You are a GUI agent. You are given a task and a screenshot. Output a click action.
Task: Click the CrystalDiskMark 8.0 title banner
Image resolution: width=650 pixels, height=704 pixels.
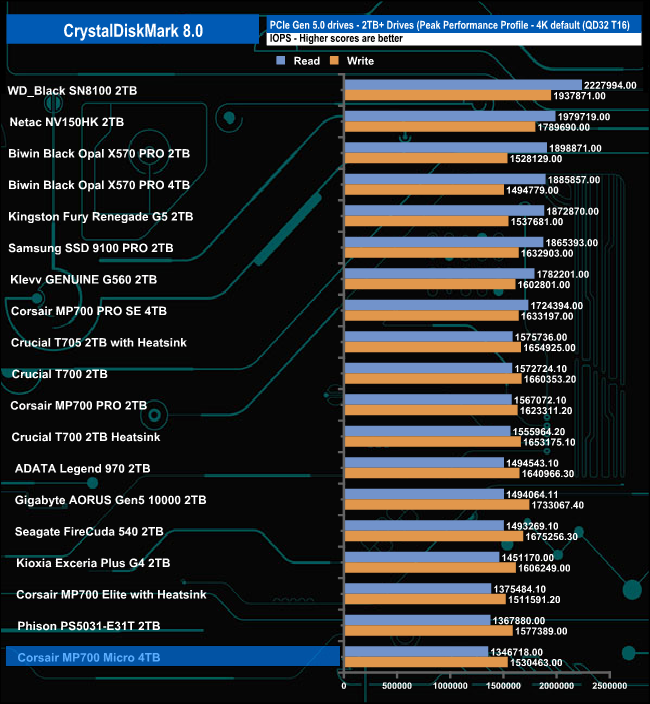point(133,30)
